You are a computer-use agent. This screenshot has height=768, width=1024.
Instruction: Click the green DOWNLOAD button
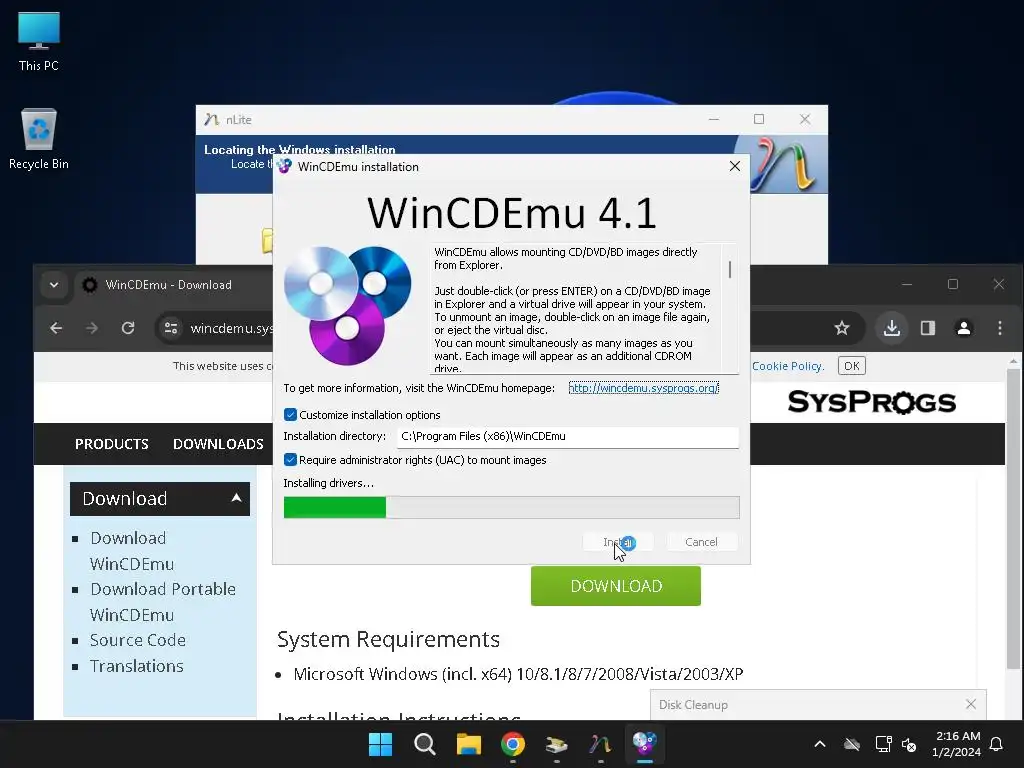[616, 586]
